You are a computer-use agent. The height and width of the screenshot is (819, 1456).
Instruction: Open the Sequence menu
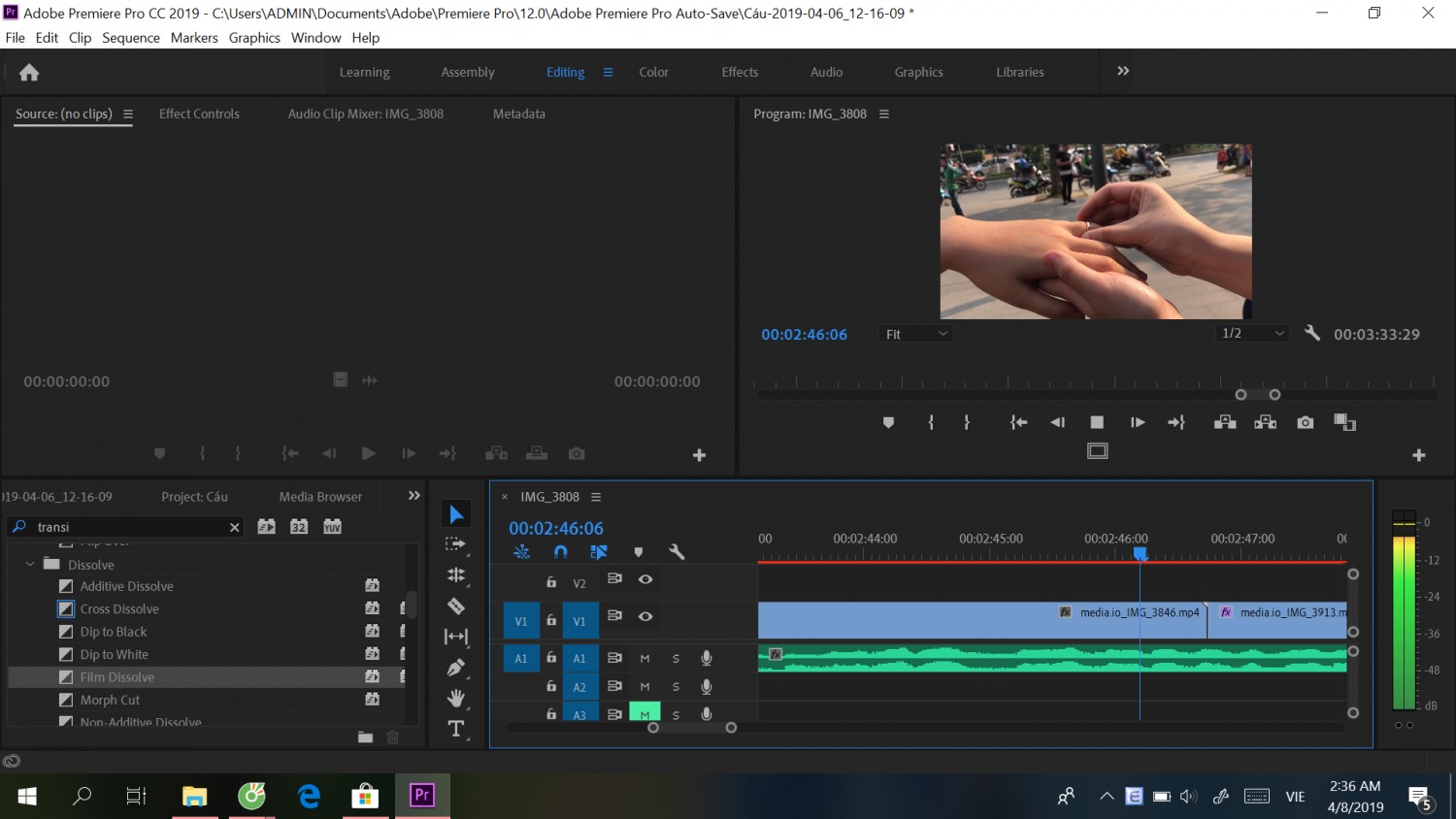pyautogui.click(x=131, y=38)
